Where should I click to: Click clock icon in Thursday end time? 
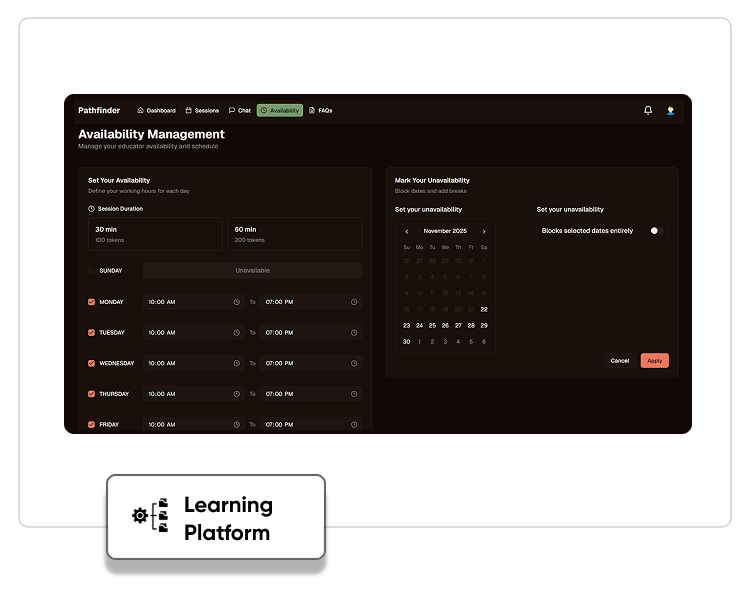point(354,394)
